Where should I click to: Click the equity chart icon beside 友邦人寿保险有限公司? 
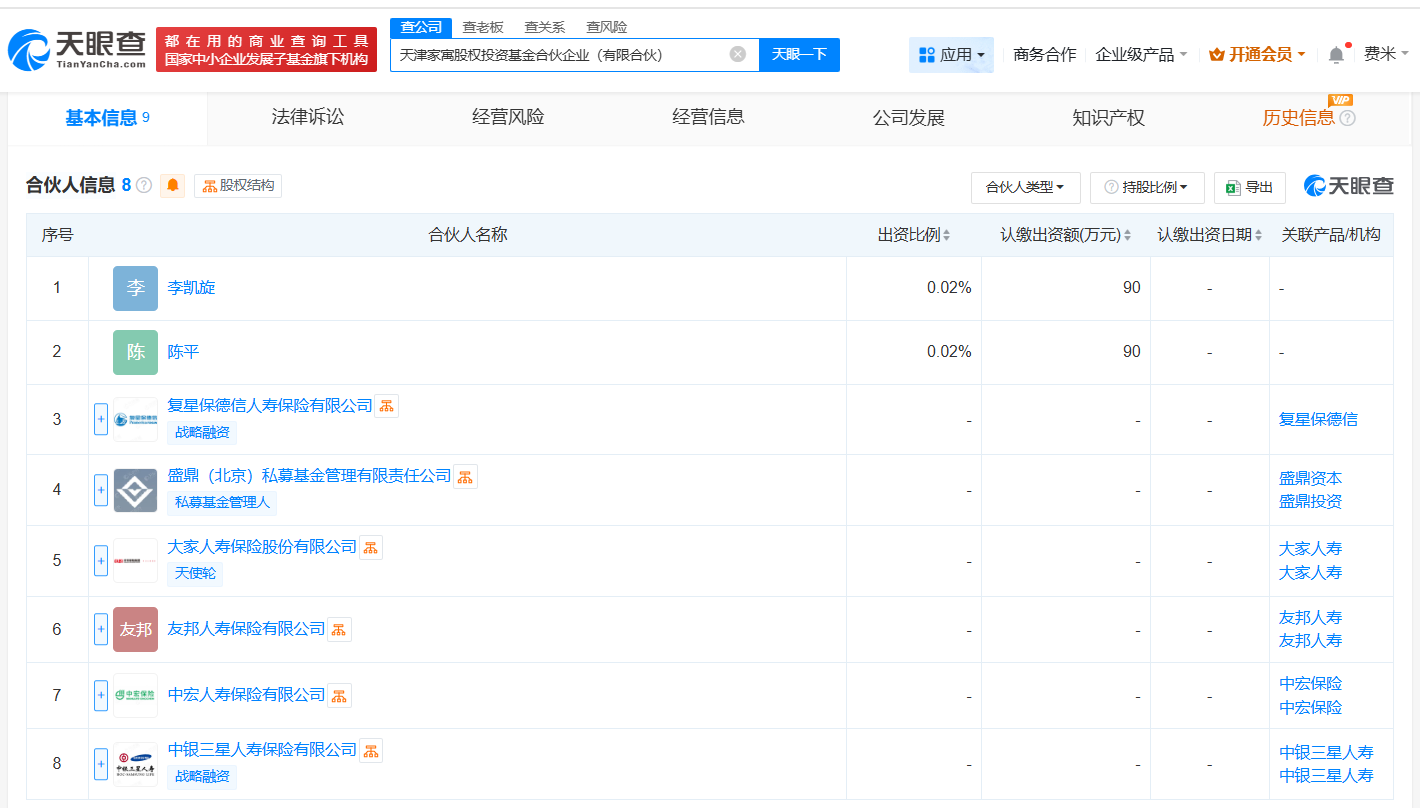[x=337, y=629]
